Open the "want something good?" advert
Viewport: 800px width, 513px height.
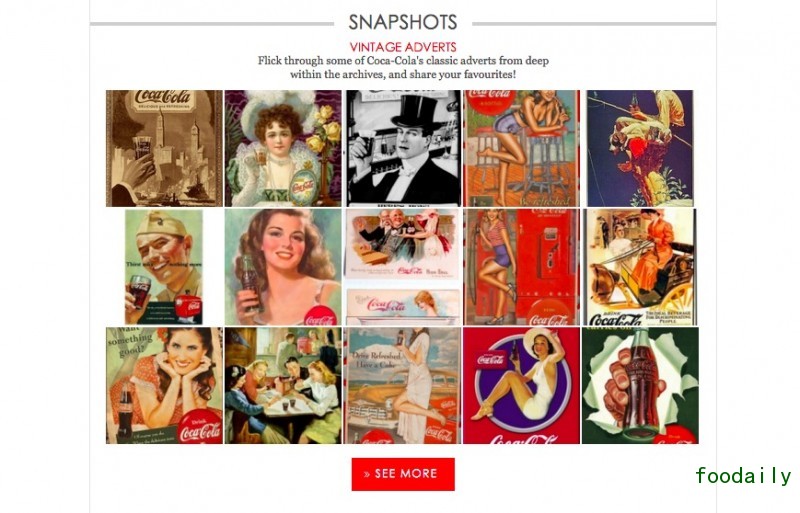(x=164, y=385)
